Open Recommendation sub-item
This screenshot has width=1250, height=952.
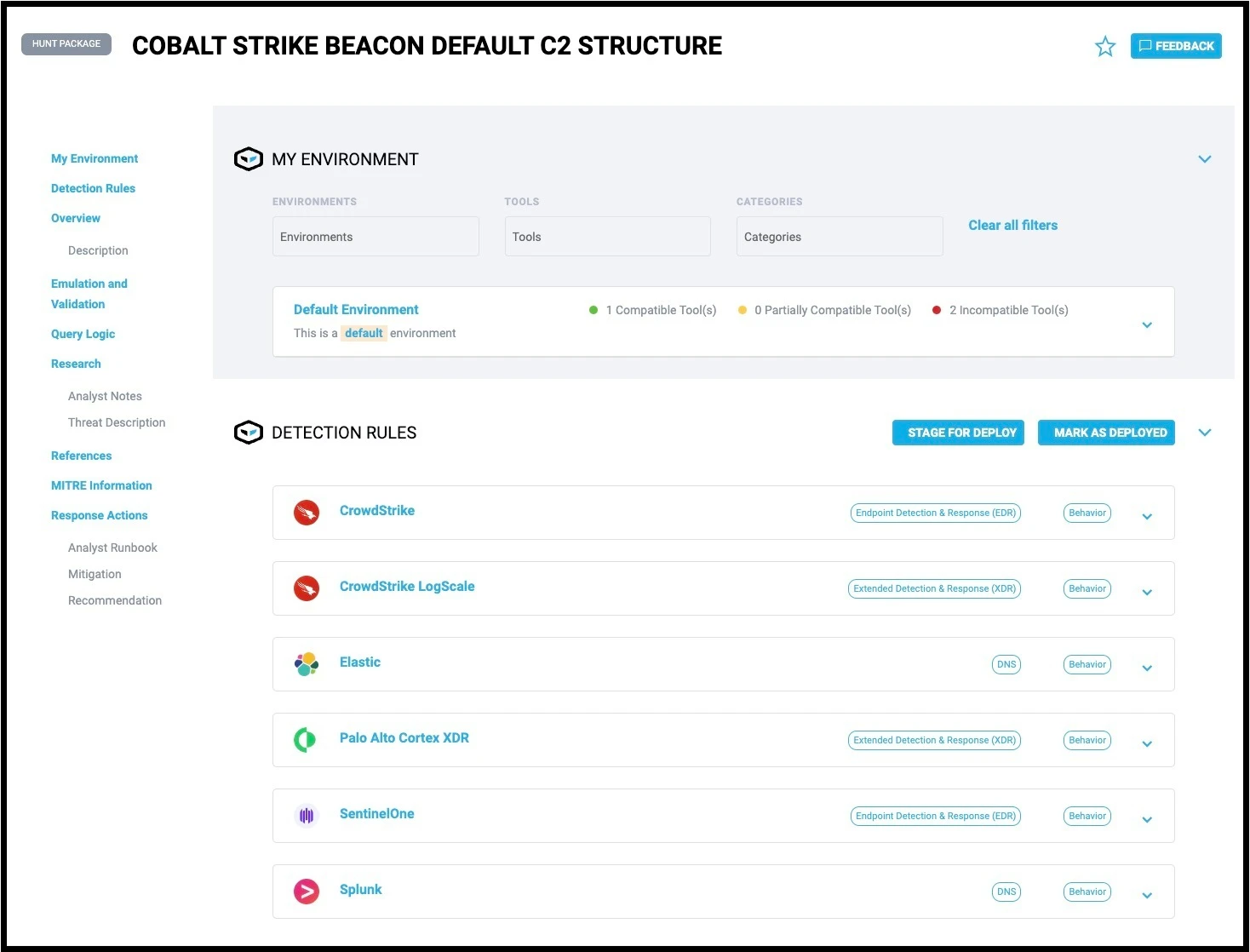click(115, 600)
